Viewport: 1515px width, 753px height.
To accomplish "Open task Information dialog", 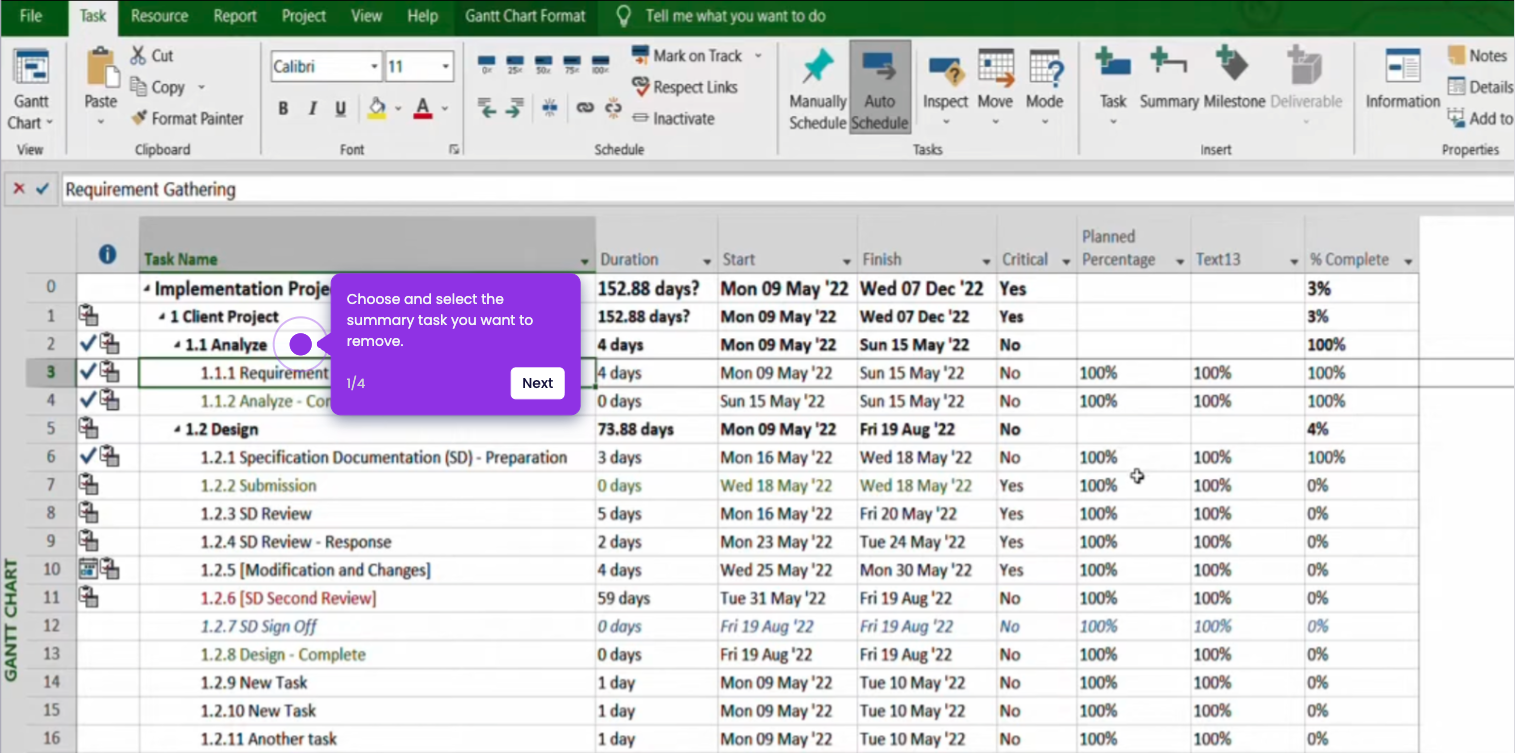I will [1403, 80].
